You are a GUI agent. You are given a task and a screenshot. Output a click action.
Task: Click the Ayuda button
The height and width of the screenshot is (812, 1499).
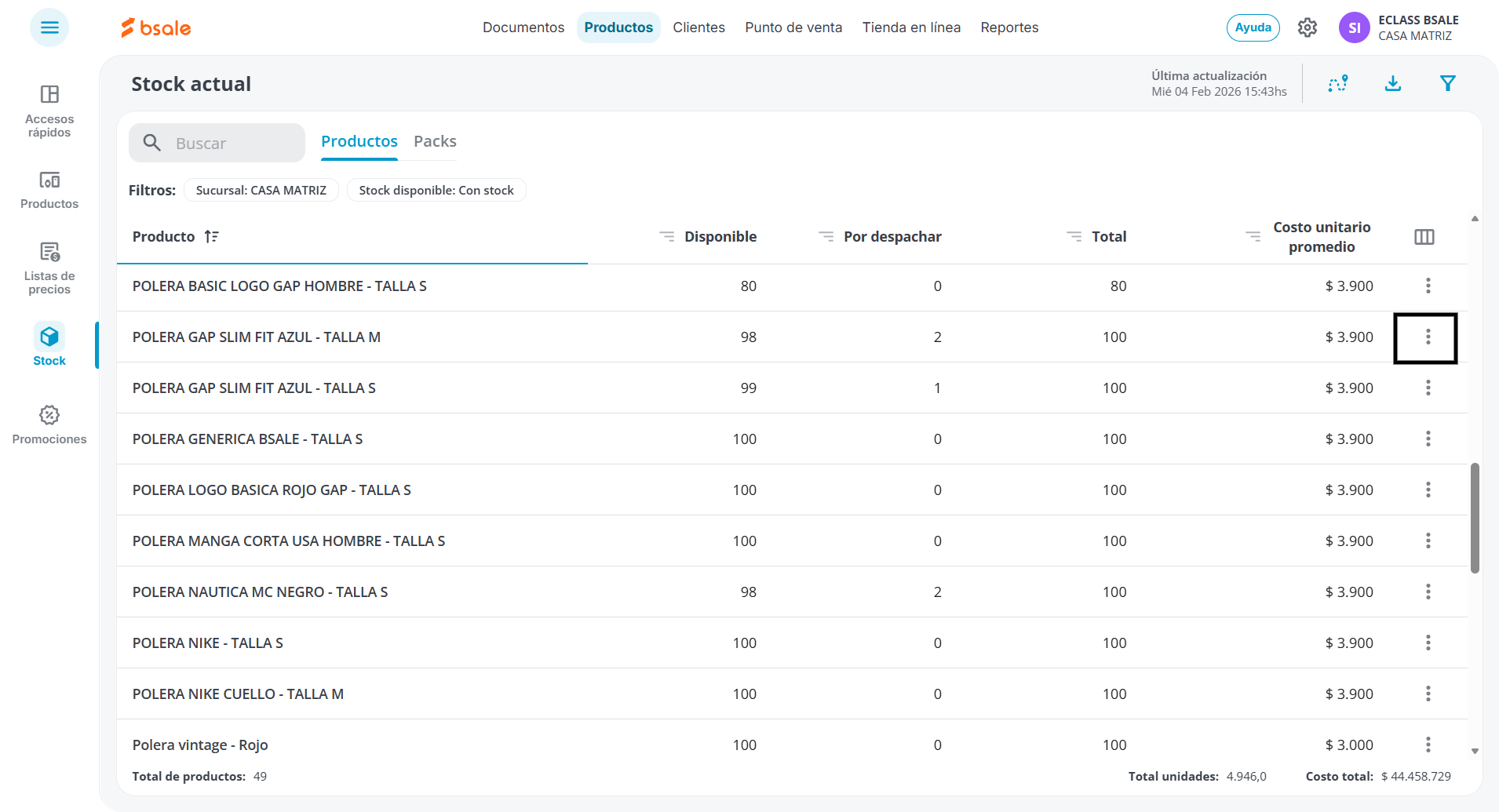pyautogui.click(x=1253, y=27)
